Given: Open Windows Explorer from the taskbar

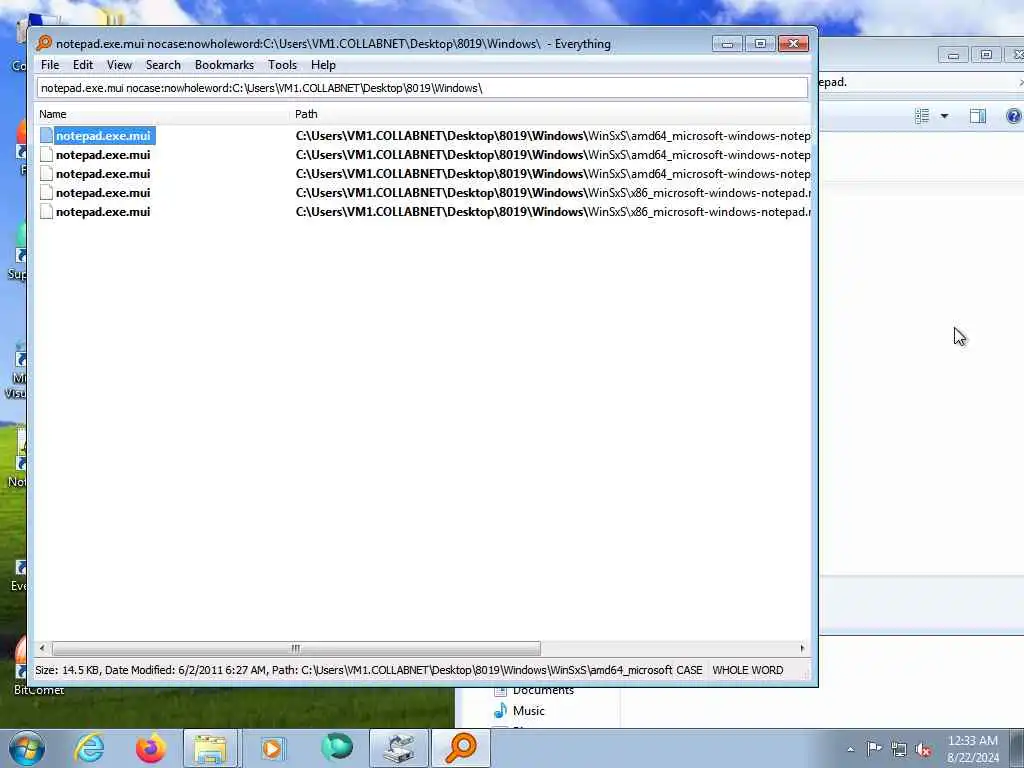Looking at the screenshot, I should [x=210, y=748].
